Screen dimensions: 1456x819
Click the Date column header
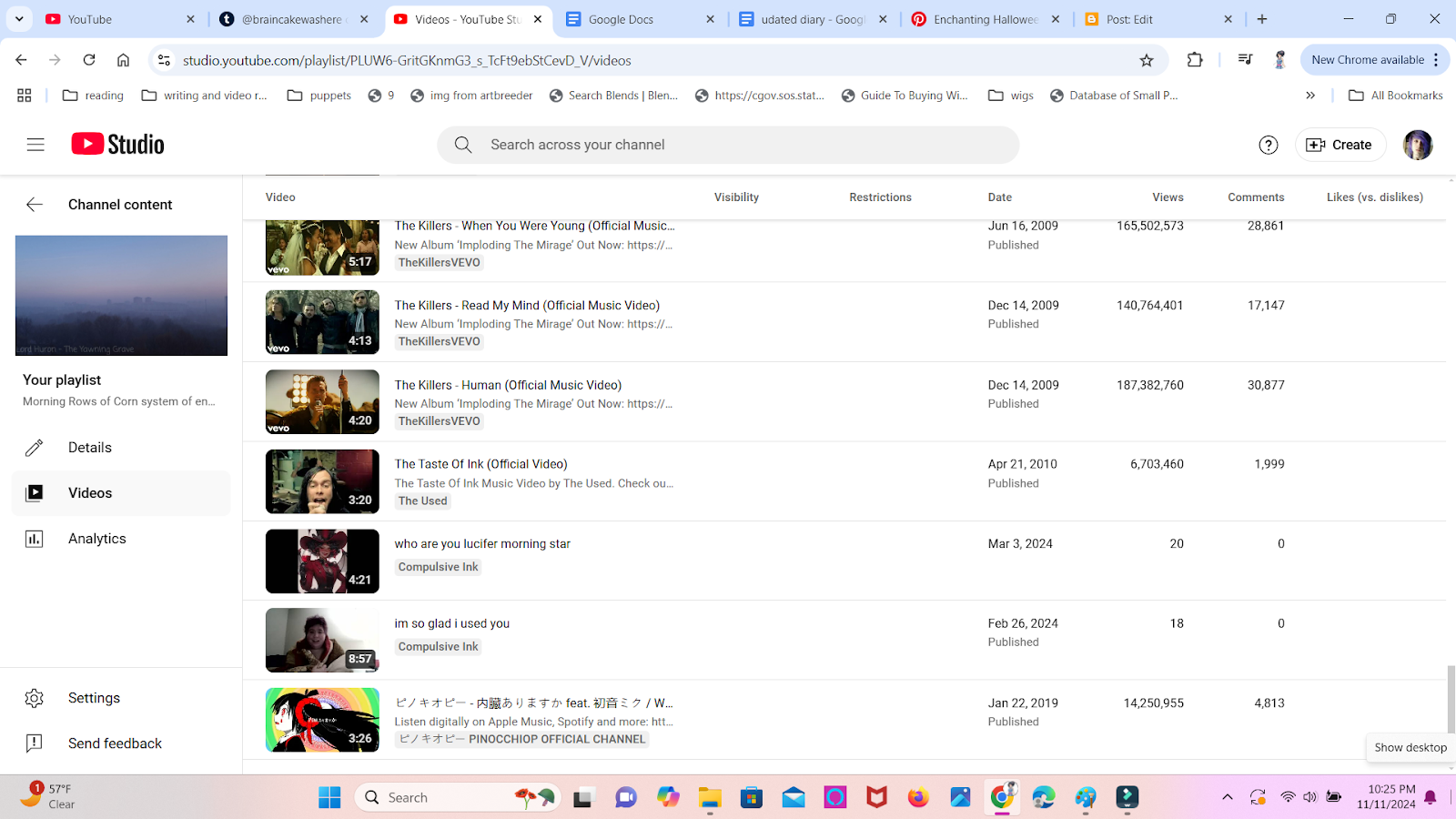[x=999, y=197]
